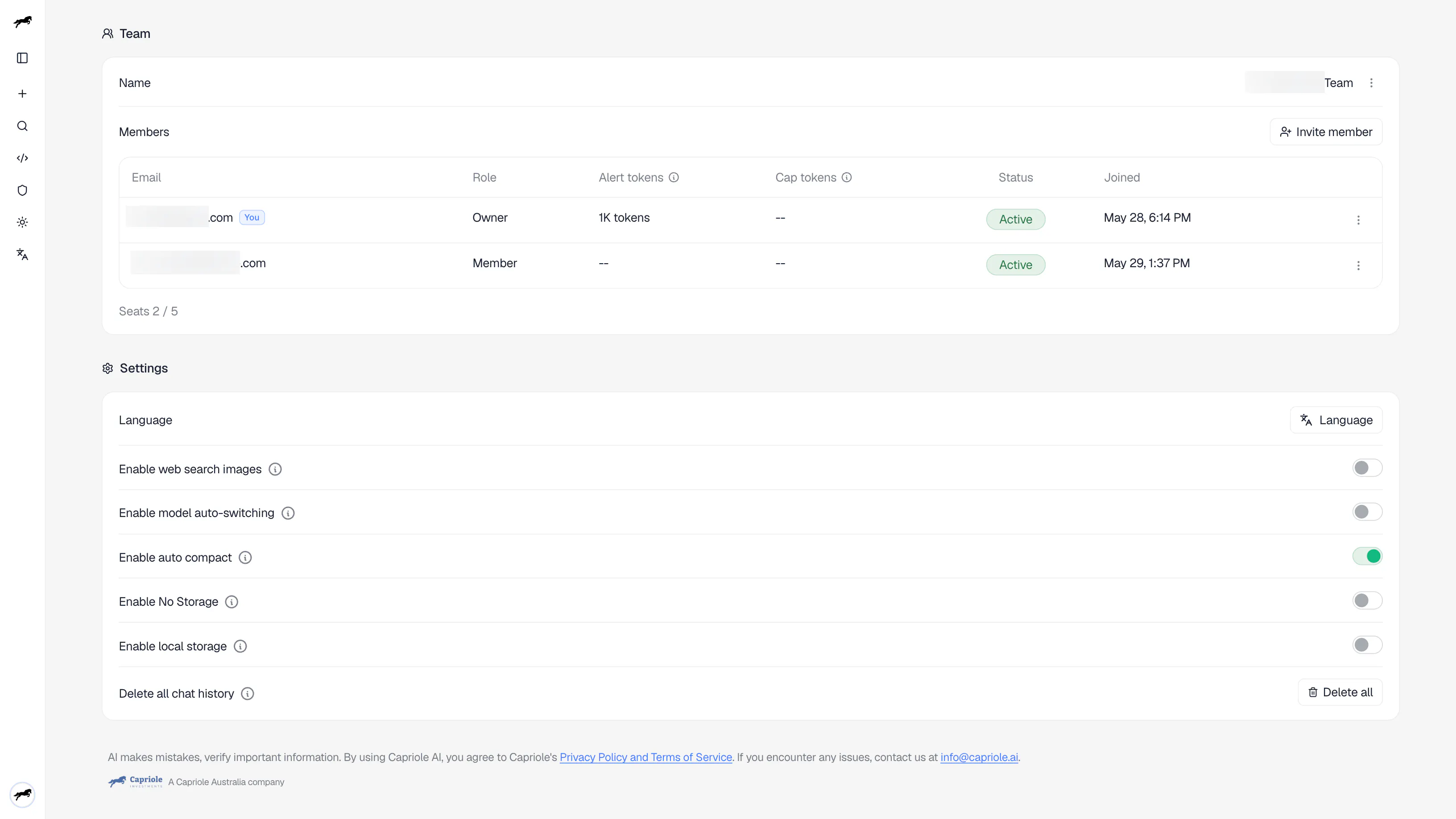1456x819 pixels.
Task: Click the Email column header
Action: click(x=146, y=178)
